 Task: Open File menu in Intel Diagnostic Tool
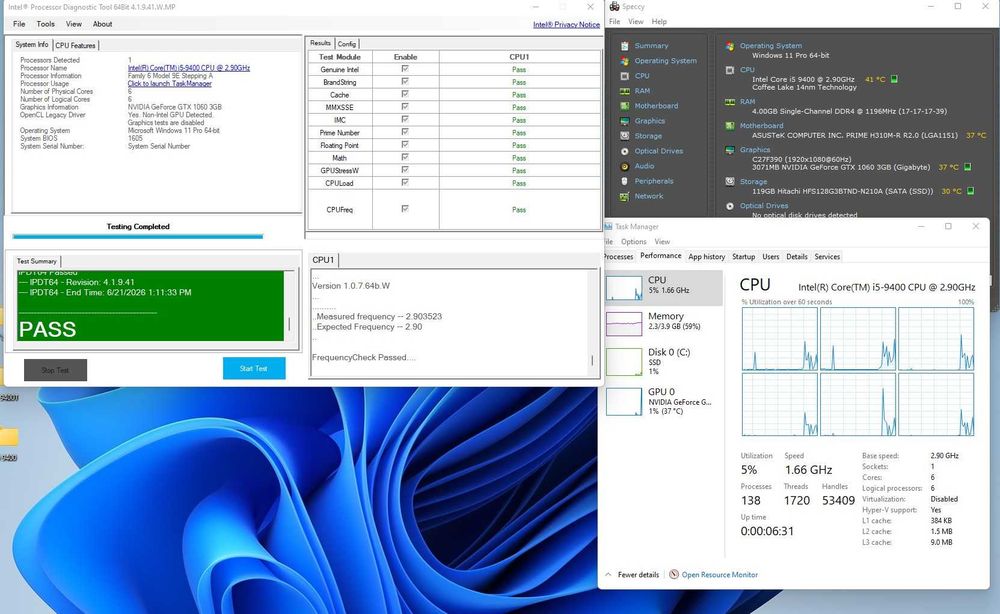[x=19, y=24]
